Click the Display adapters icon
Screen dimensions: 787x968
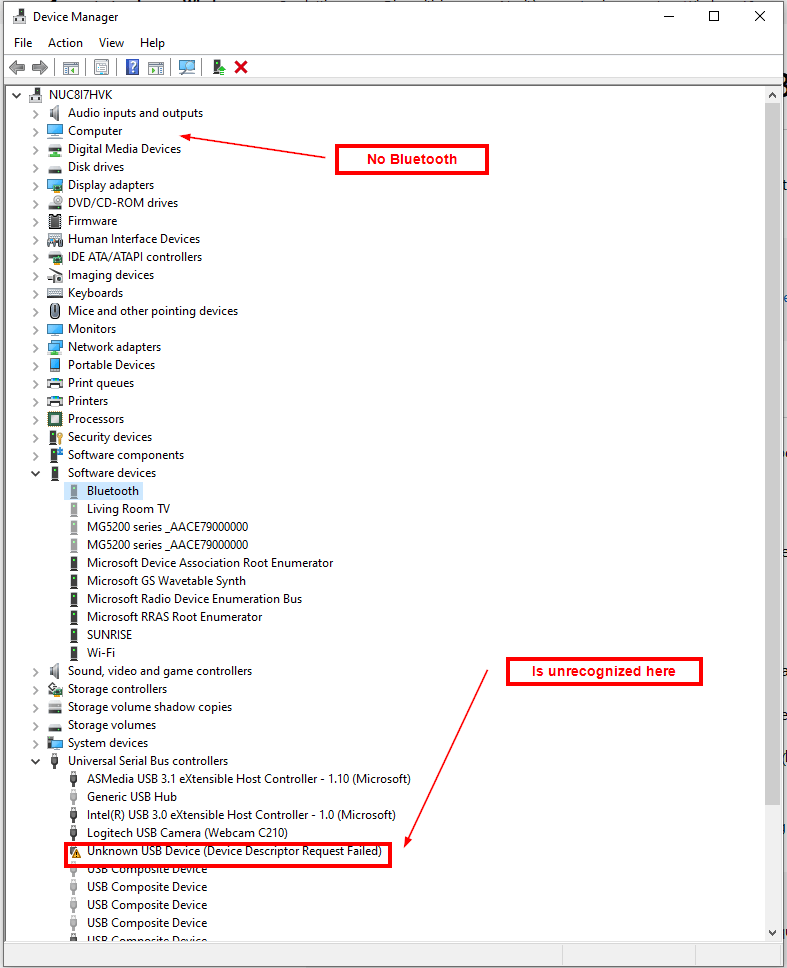pos(55,185)
